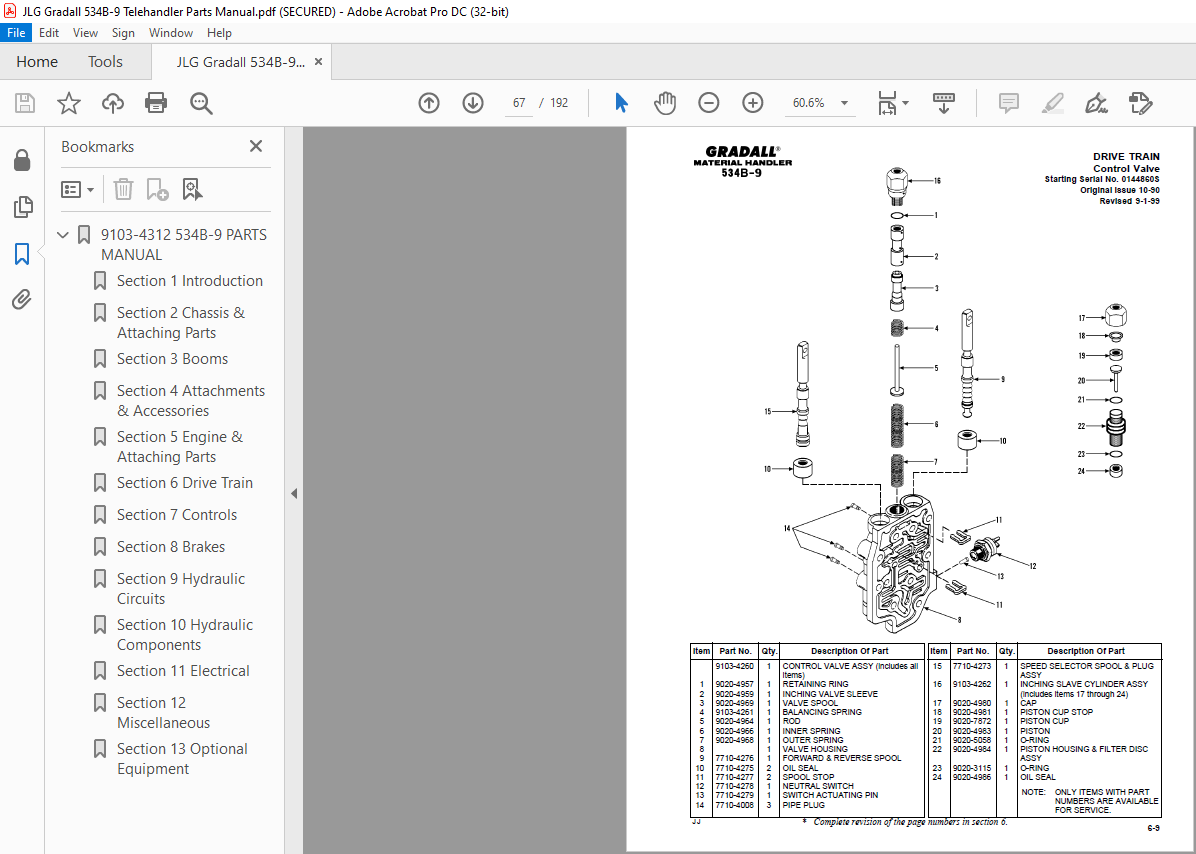
Task: Select the Highlight text tool
Action: pos(1052,103)
